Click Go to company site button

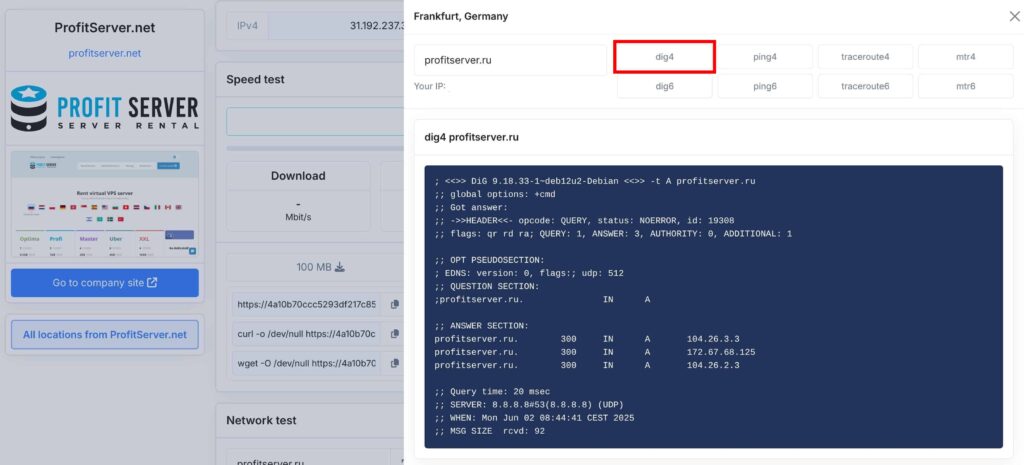104,283
